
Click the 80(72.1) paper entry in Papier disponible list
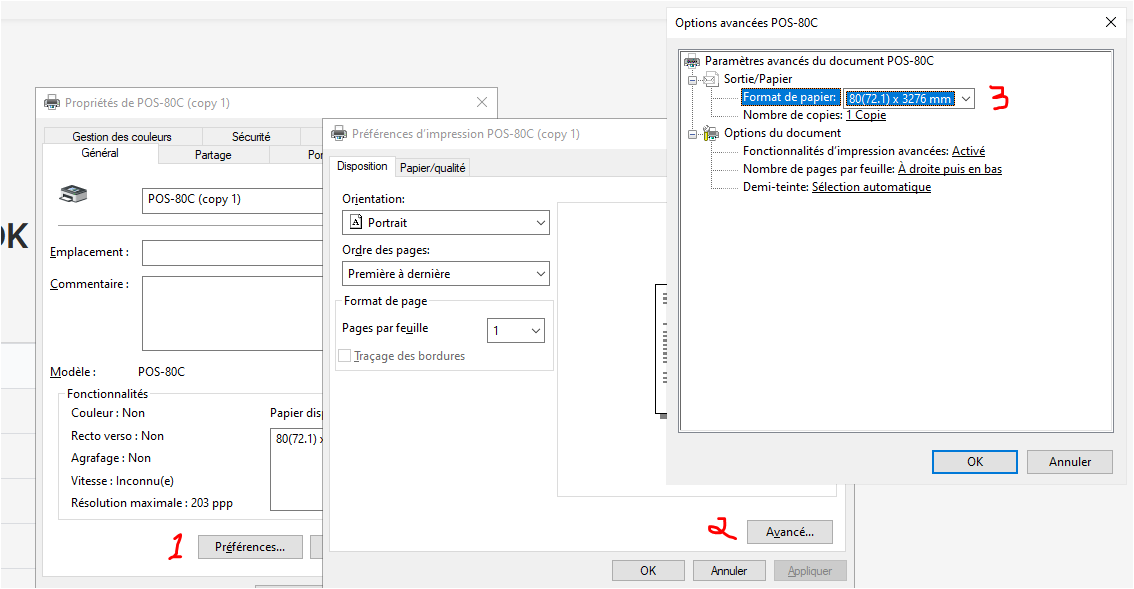[x=299, y=439]
